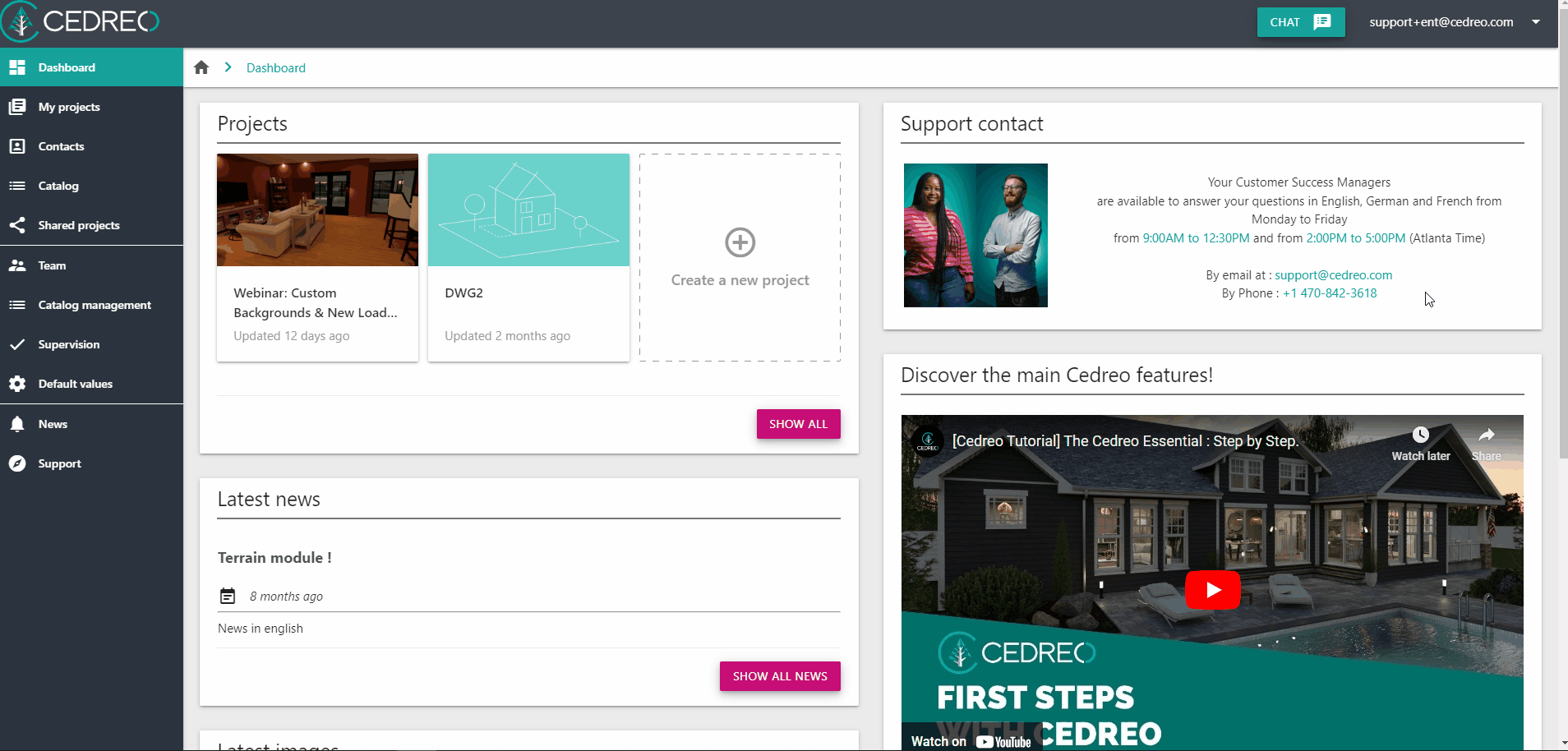1568x751 pixels.
Task: Click the Team people icon in sidebar
Action: coord(17,265)
